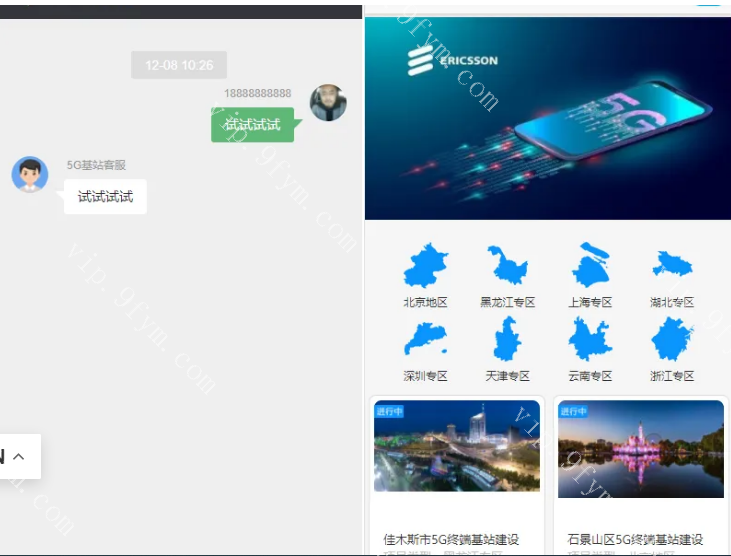This screenshot has height=556, width=731.
Task: Click the green sent message bubble
Action: [252, 125]
